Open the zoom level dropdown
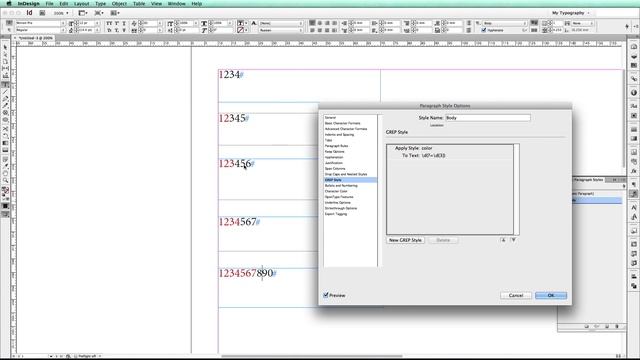 (x=61, y=13)
